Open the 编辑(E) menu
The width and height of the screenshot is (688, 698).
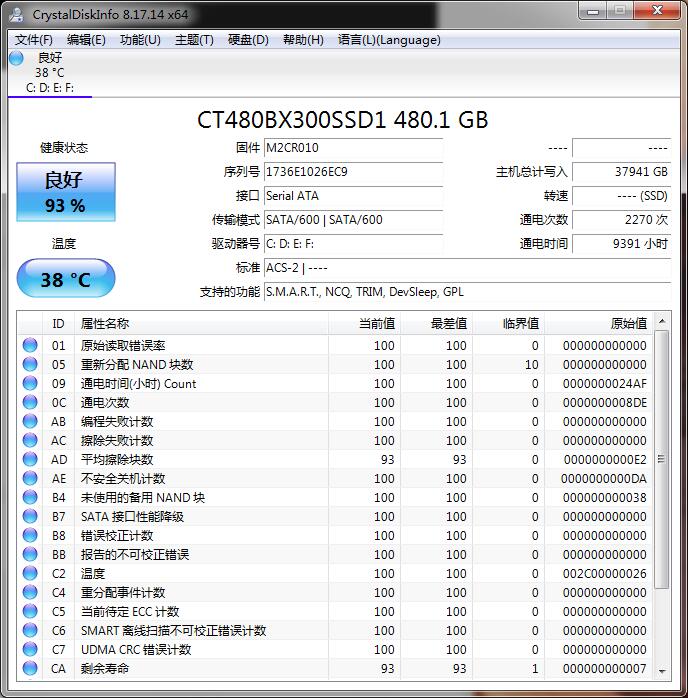(86, 40)
